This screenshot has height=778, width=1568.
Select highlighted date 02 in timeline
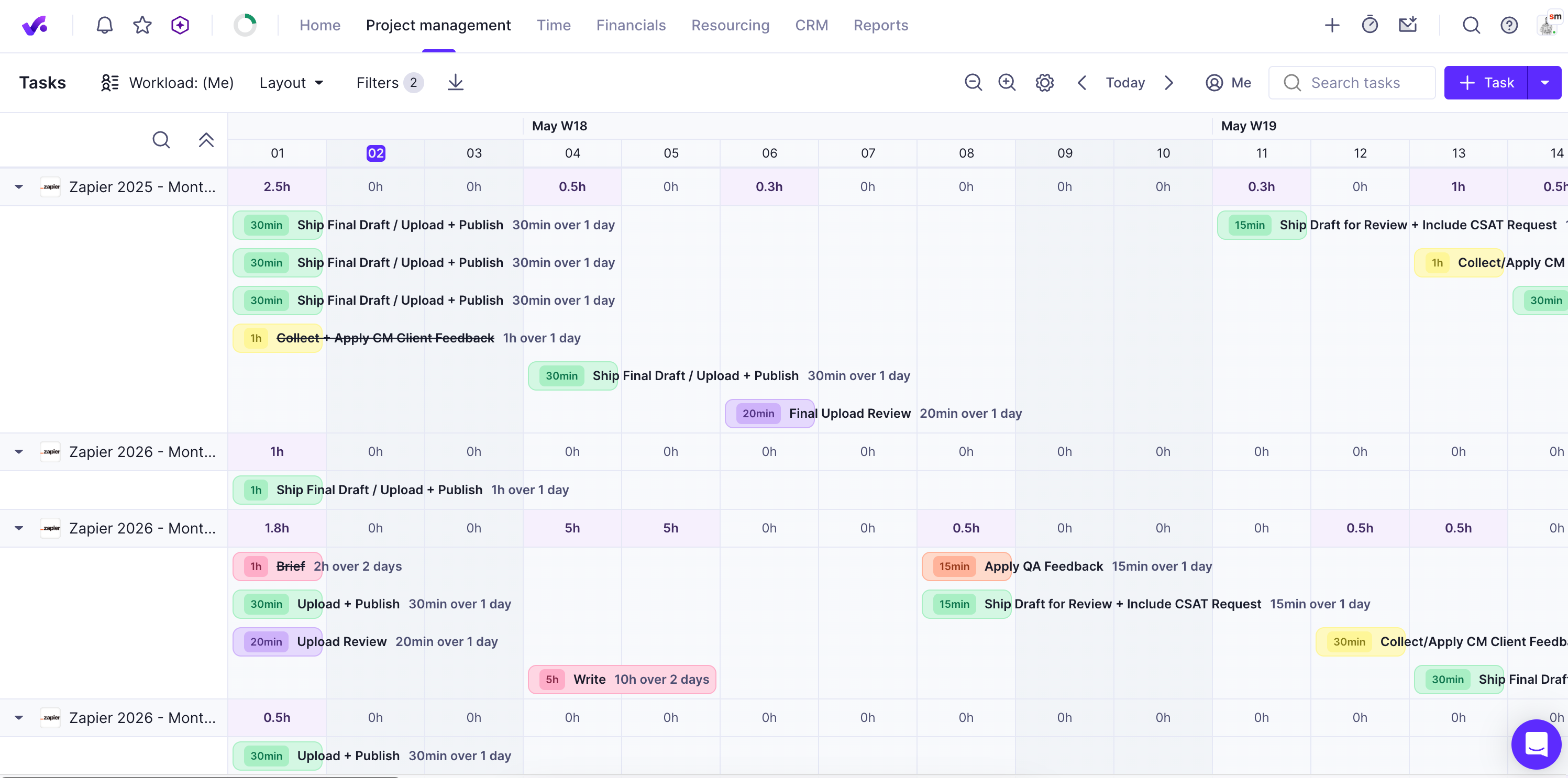point(376,153)
